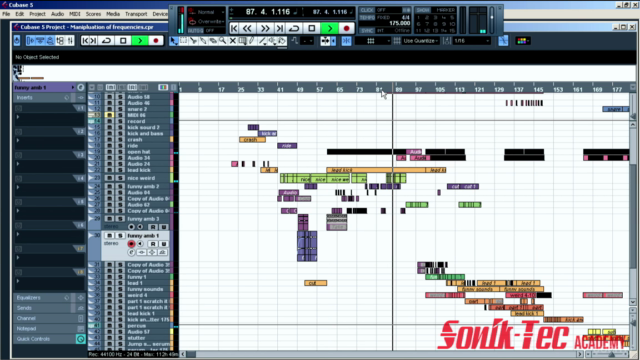This screenshot has width=640, height=360.
Task: Select the Zoom magnifier tool
Action: pos(223,41)
